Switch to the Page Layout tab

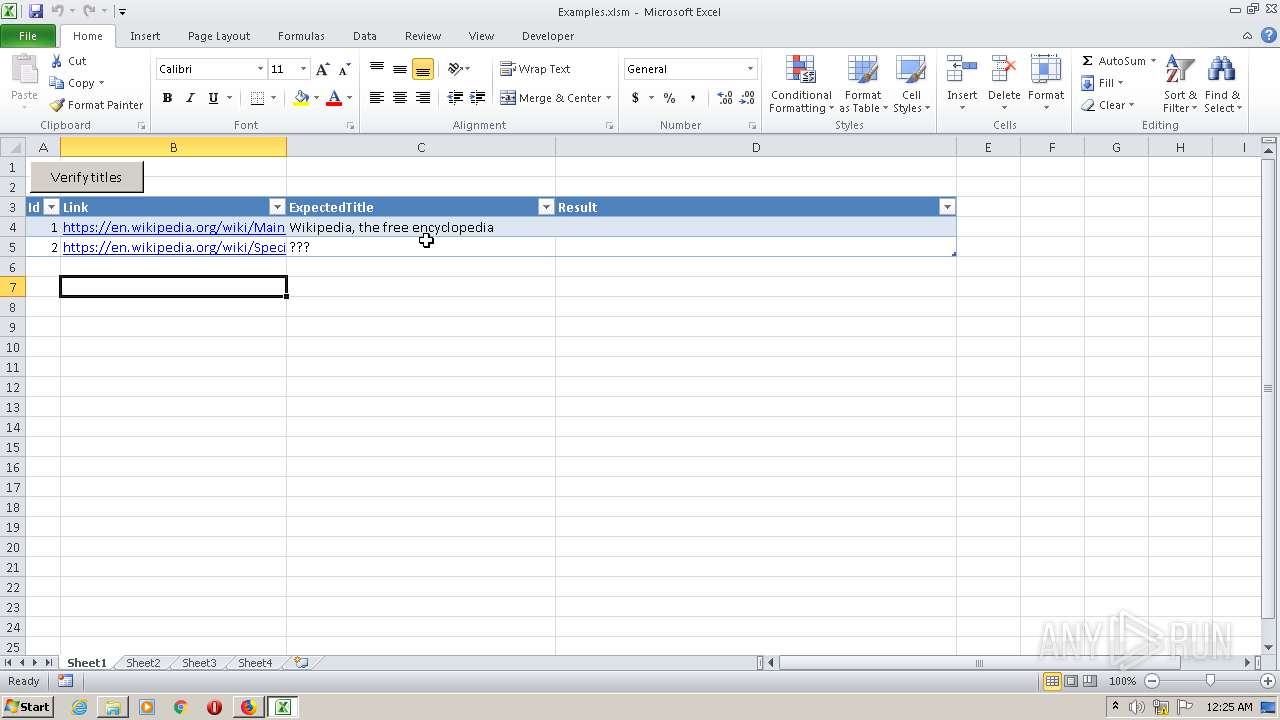(x=219, y=36)
